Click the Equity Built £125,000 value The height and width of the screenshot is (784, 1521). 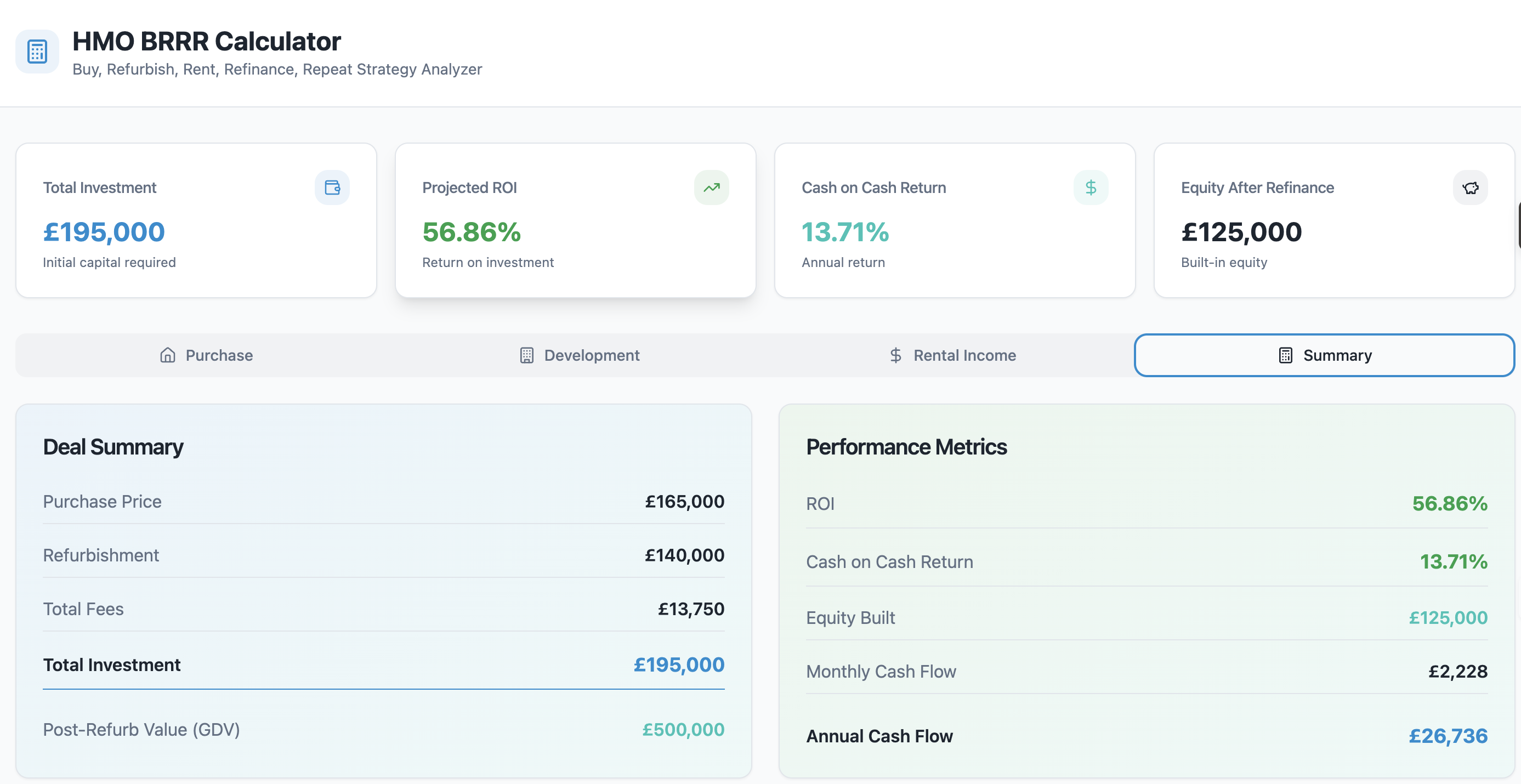pyautogui.click(x=1449, y=617)
